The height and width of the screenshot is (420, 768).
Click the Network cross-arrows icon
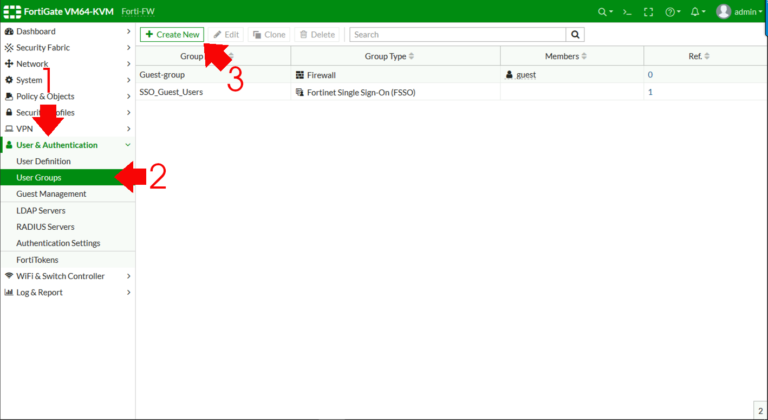[x=9, y=64]
